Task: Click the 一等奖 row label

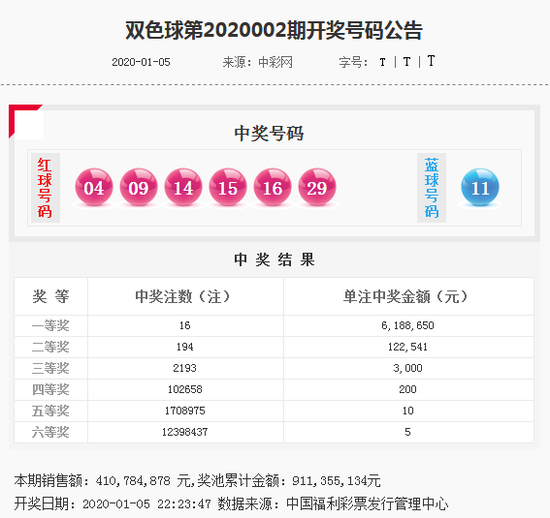Action: 51,326
